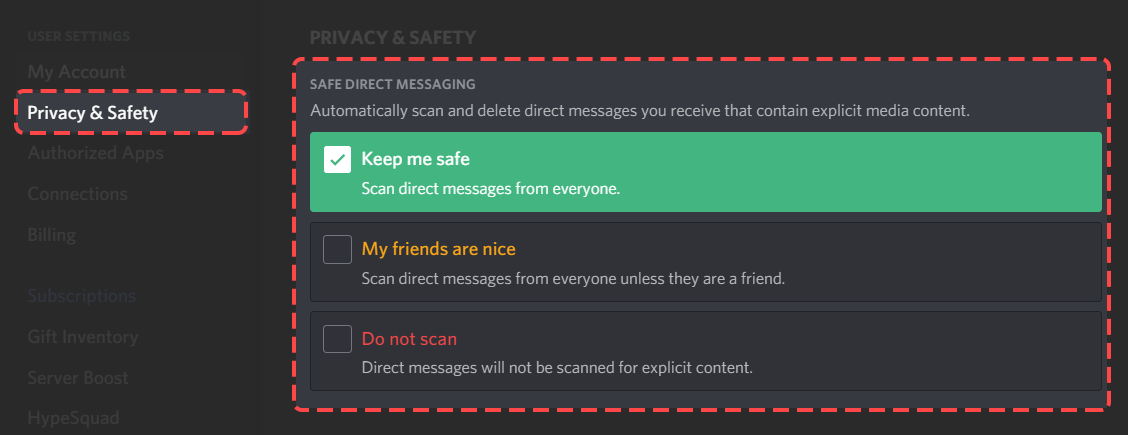Click the orange "My friends are nice" title
The image size is (1128, 435).
point(439,249)
